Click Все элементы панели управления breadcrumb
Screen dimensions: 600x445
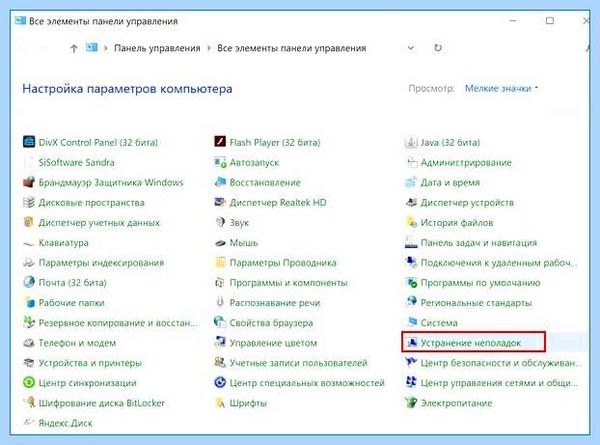(292, 48)
